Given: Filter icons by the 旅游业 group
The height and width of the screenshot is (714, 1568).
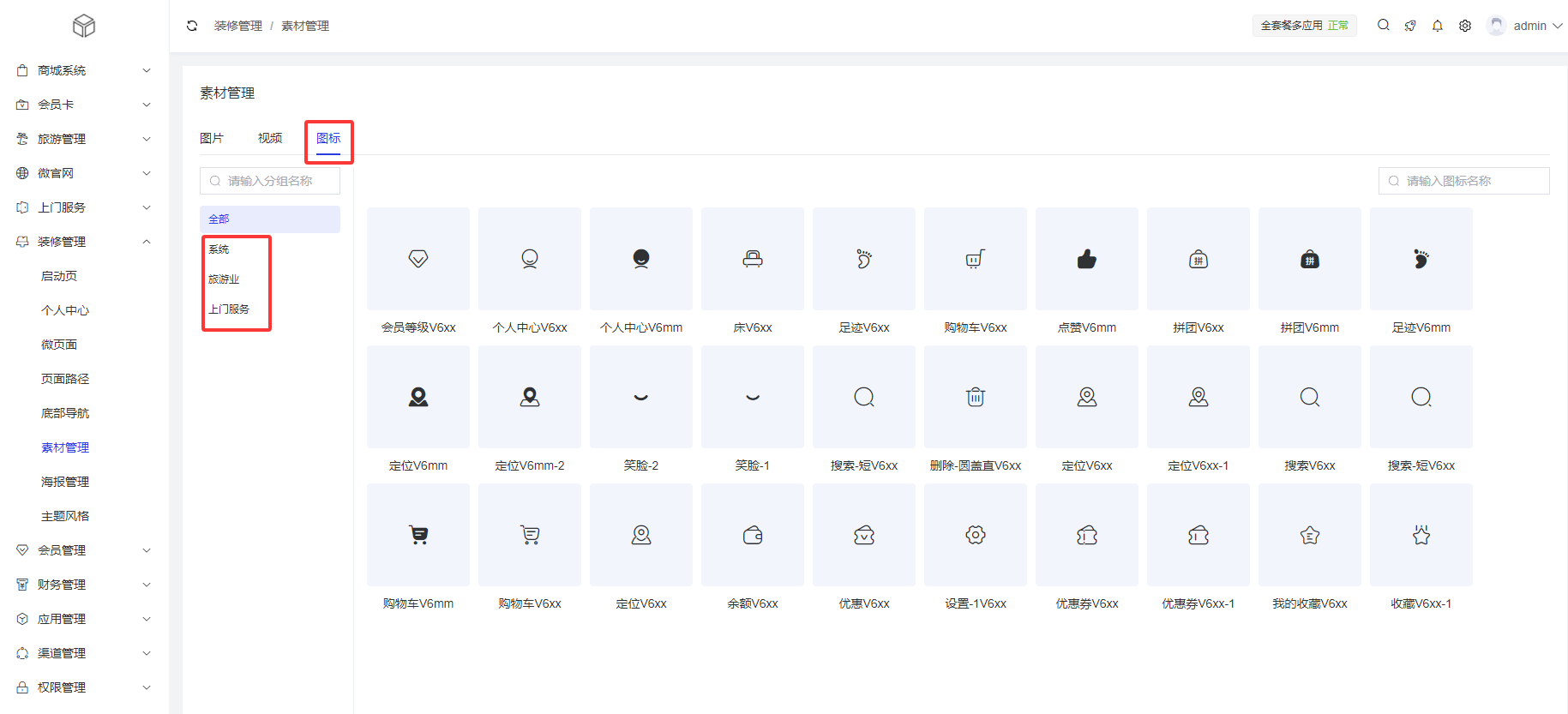Looking at the screenshot, I should 224,279.
